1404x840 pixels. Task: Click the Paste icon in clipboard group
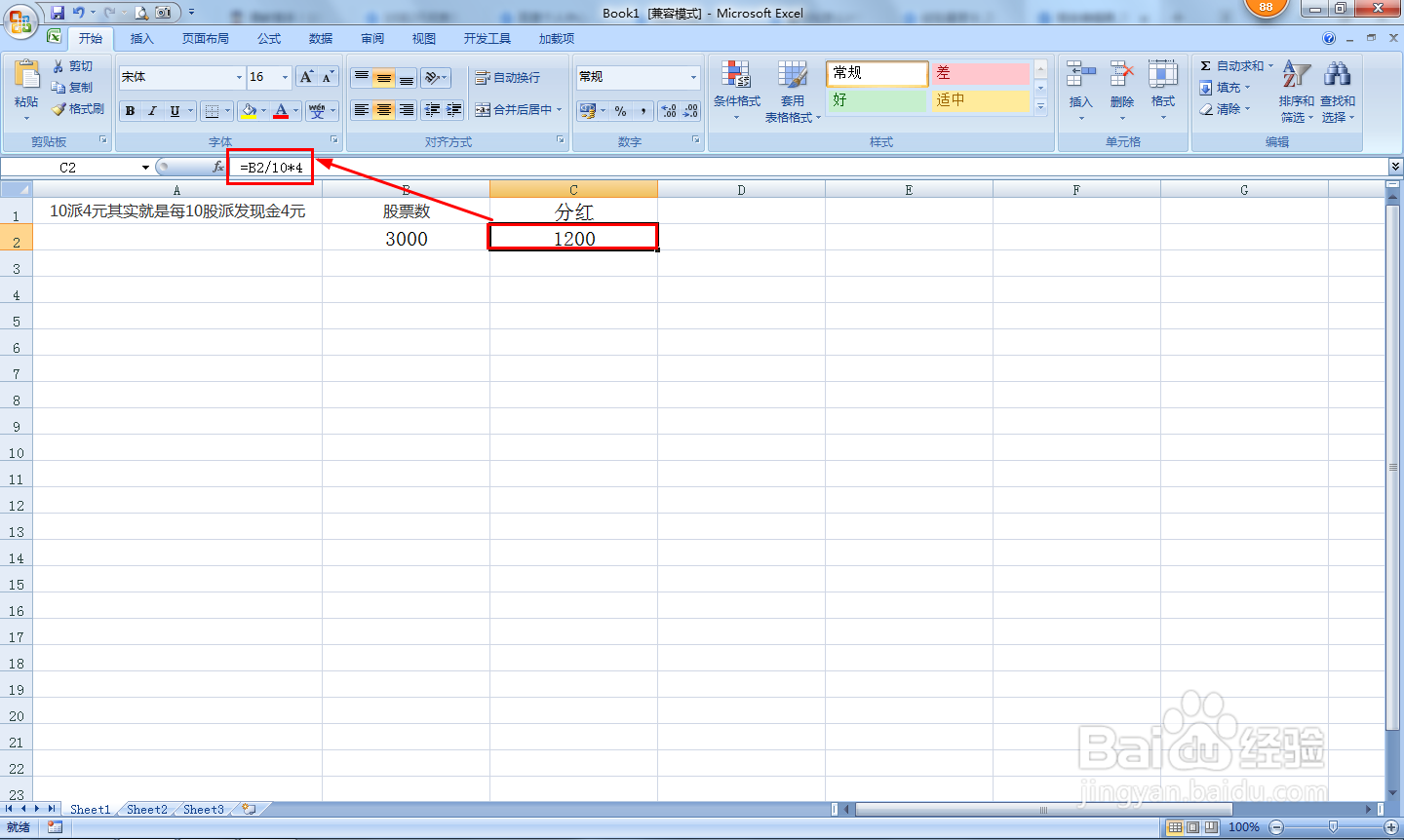pos(26,75)
